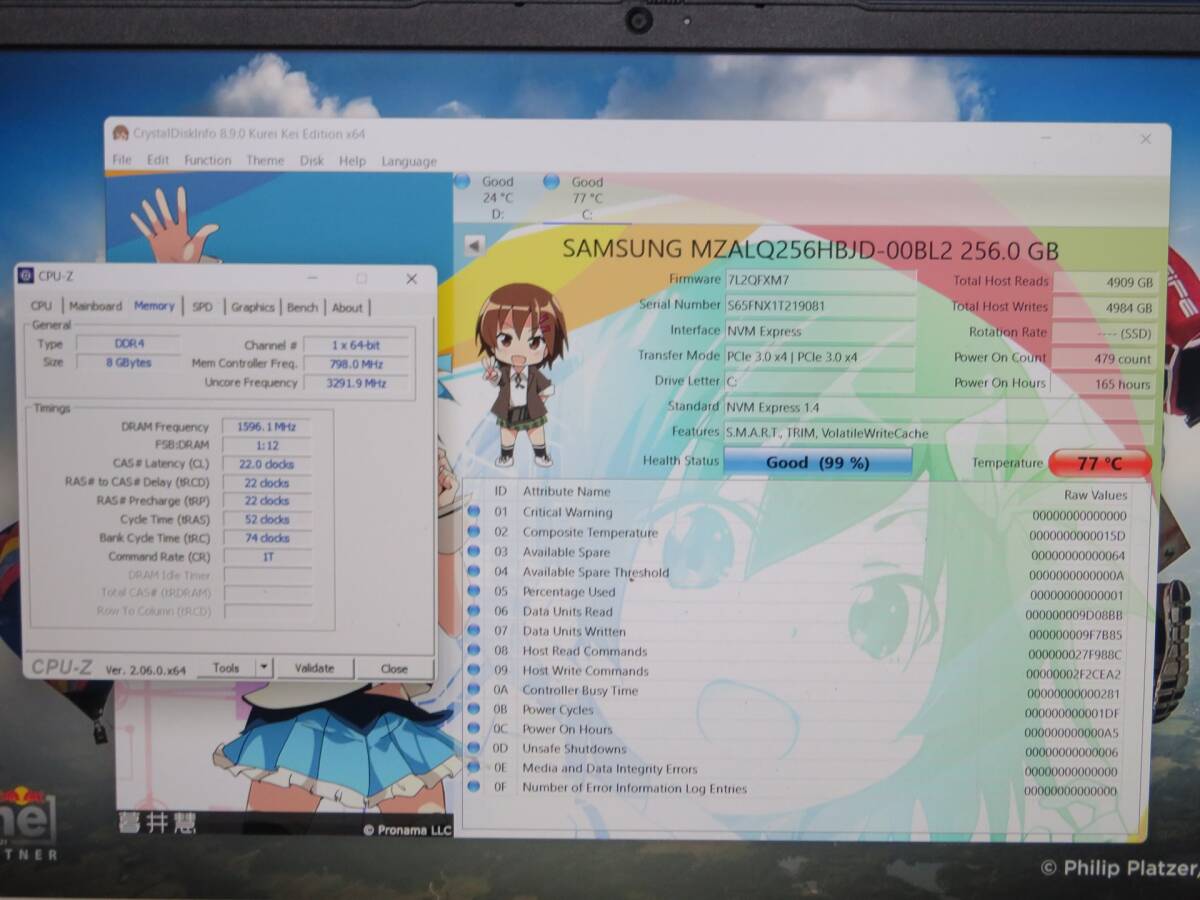Switch to Mainboard tab in CPU-Z
The image size is (1200, 900).
(95, 307)
